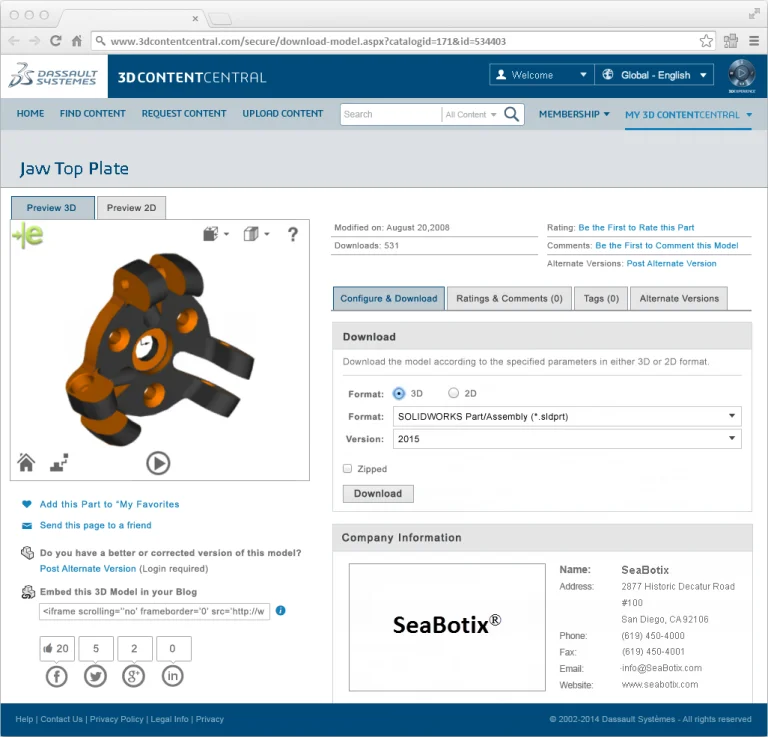Click the home view icon in 3D viewer

[x=26, y=462]
